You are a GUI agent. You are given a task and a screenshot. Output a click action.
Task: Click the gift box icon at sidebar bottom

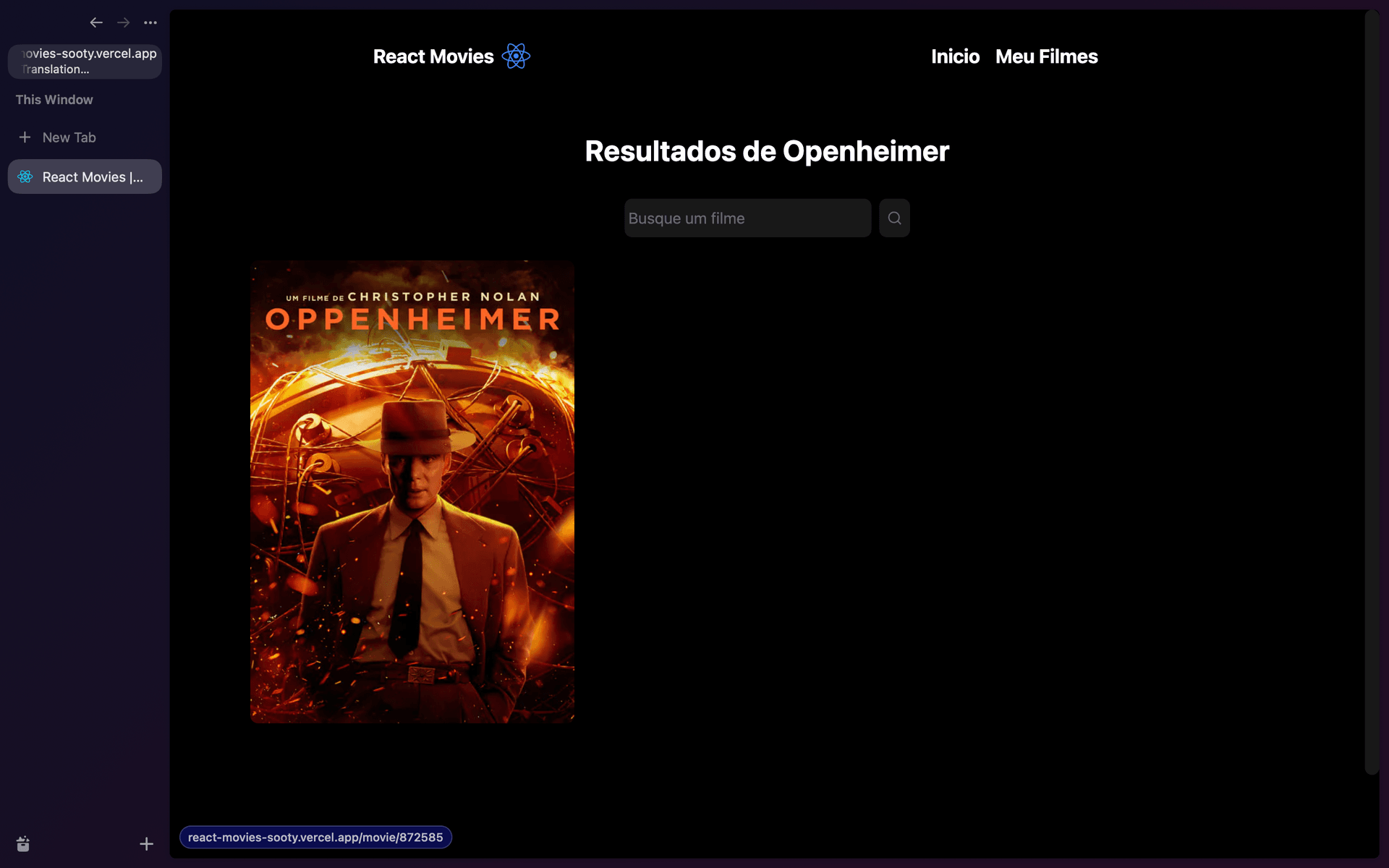click(x=23, y=844)
